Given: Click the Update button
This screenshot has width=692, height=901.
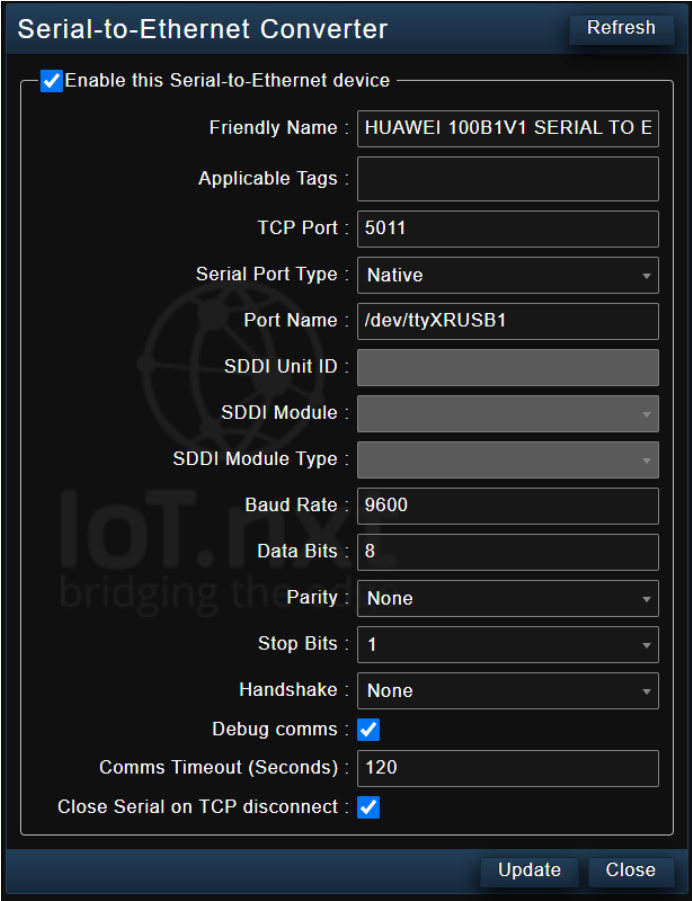Looking at the screenshot, I should click(529, 870).
